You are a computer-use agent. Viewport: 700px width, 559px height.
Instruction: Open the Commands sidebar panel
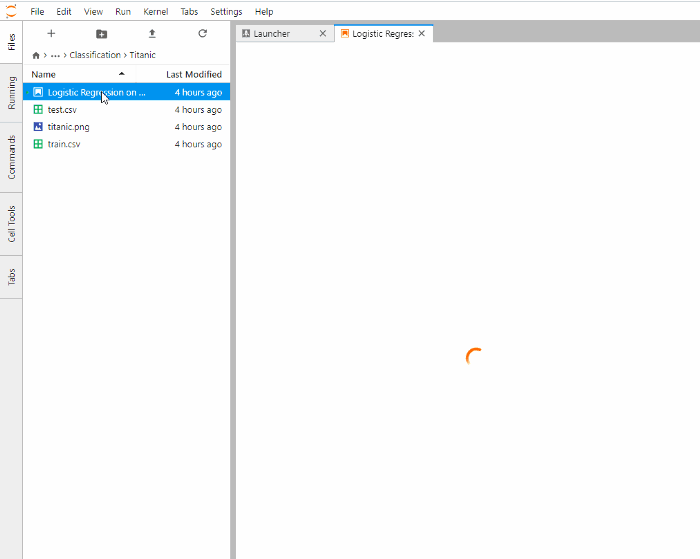pos(11,157)
